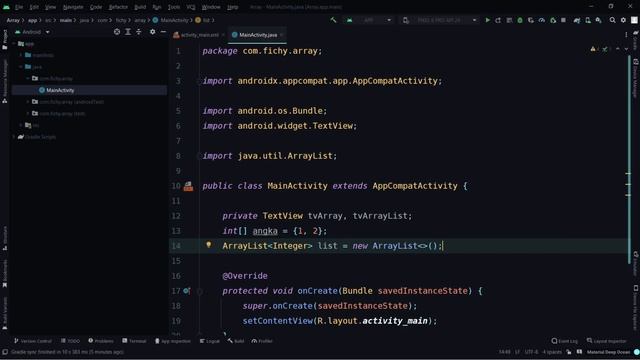640x360 pixels.
Task: Toggle the Bookmarks side tab
Action: pos(4,273)
